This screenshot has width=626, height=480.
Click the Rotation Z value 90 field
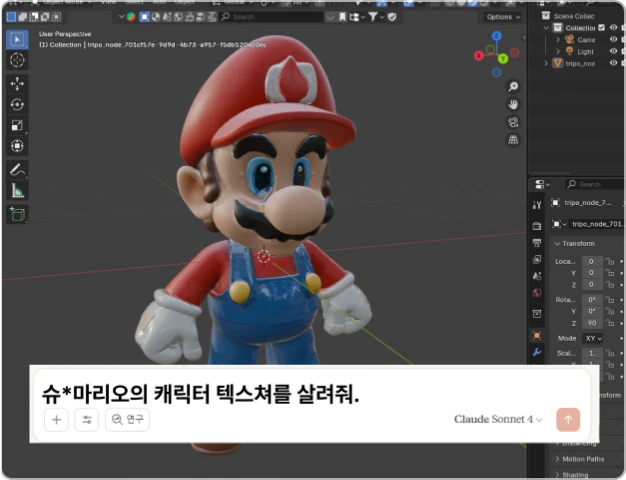[x=592, y=323]
